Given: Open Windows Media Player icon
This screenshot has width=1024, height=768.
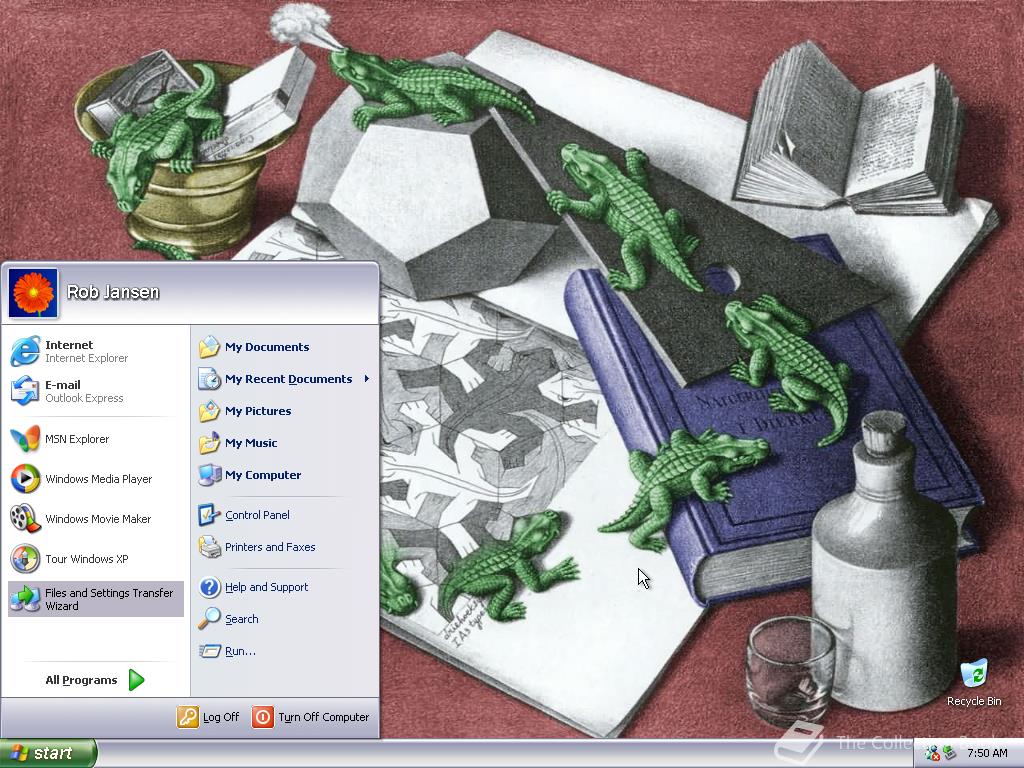Looking at the screenshot, I should [25, 479].
